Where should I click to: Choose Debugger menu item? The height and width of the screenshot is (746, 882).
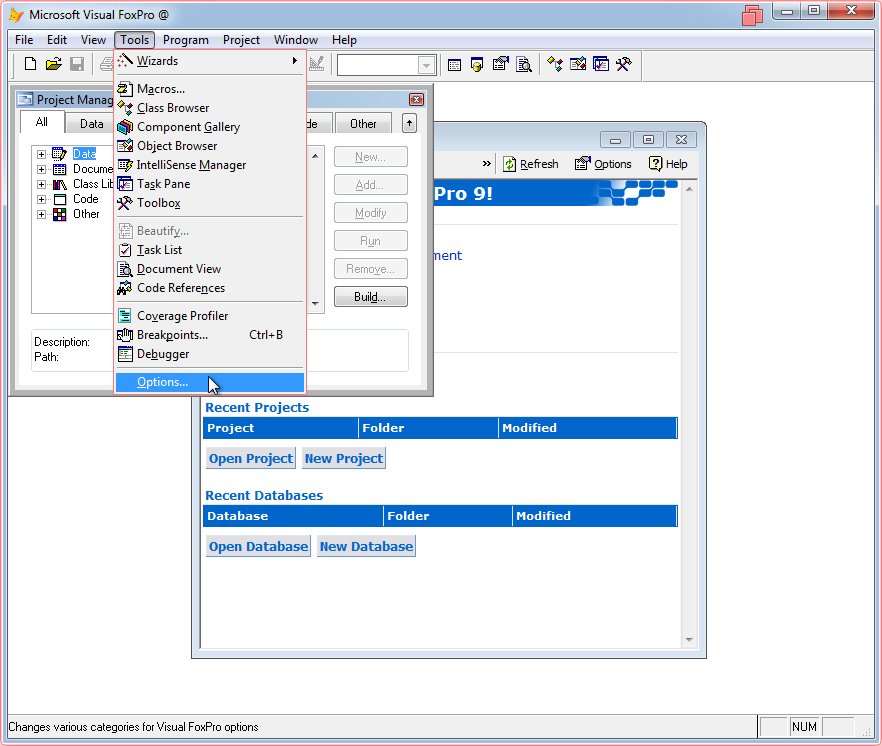pos(210,354)
